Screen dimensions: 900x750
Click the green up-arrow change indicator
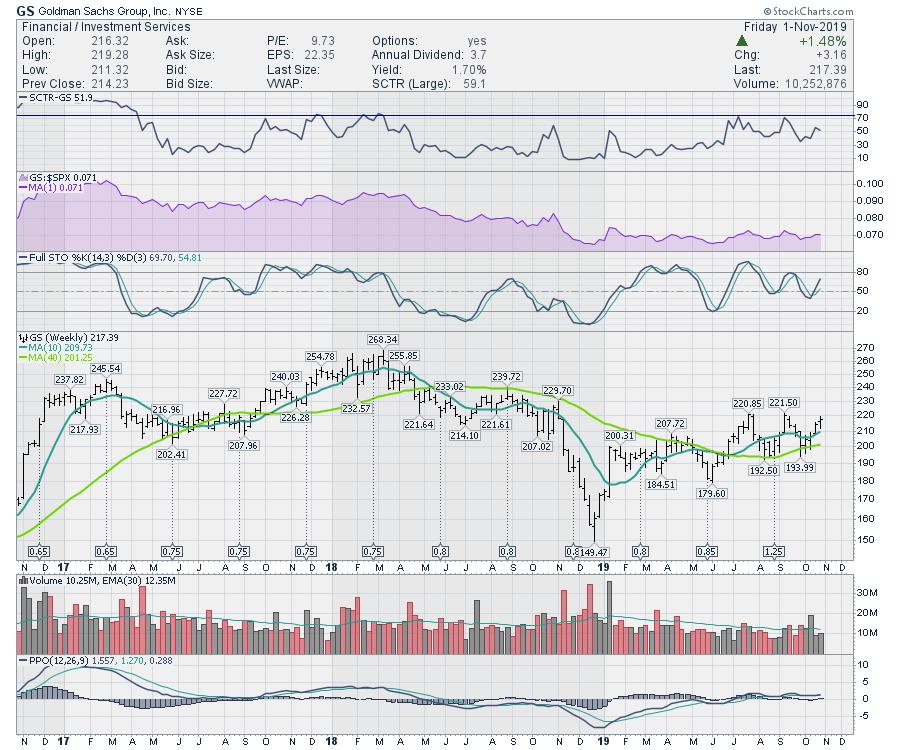[742, 41]
